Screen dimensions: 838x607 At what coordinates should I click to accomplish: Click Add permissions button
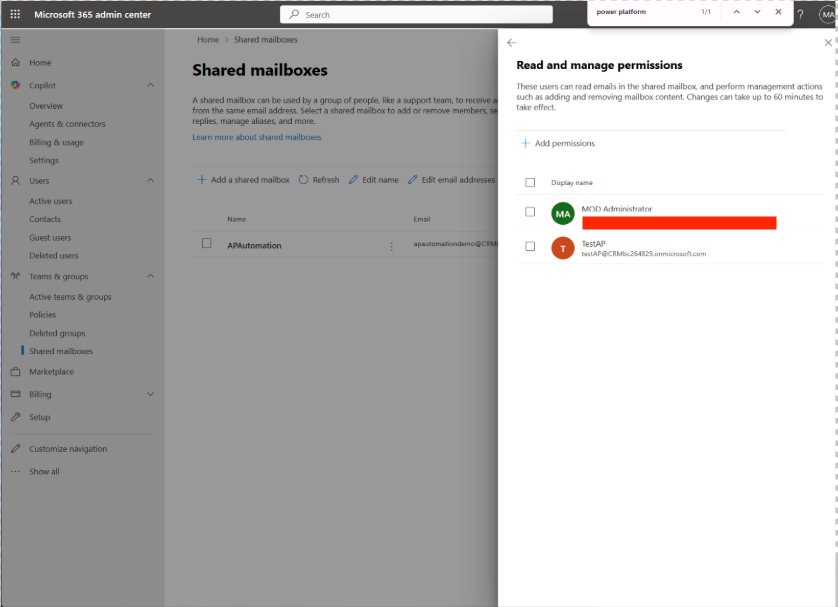557,143
